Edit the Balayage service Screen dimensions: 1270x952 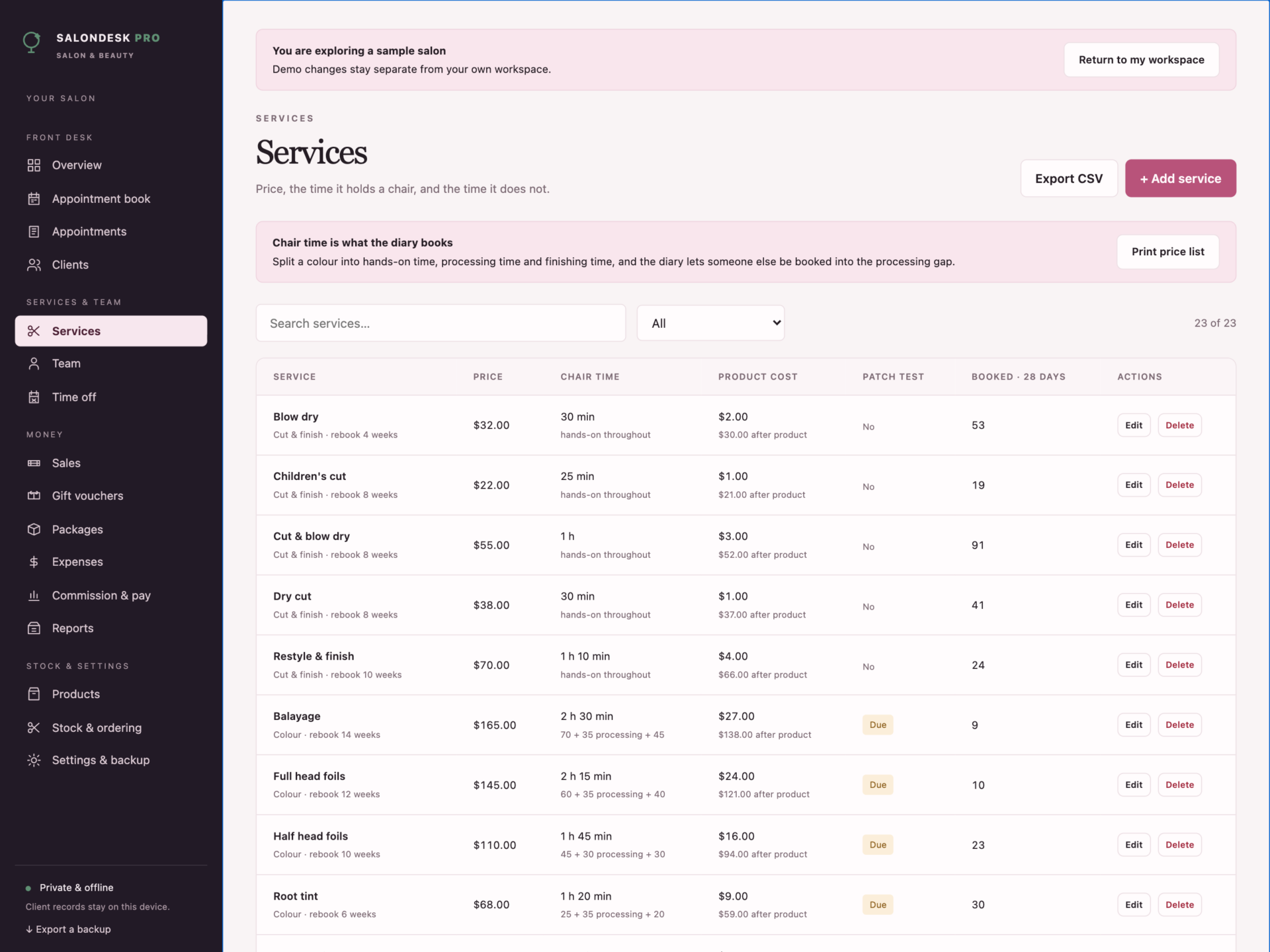(1134, 725)
